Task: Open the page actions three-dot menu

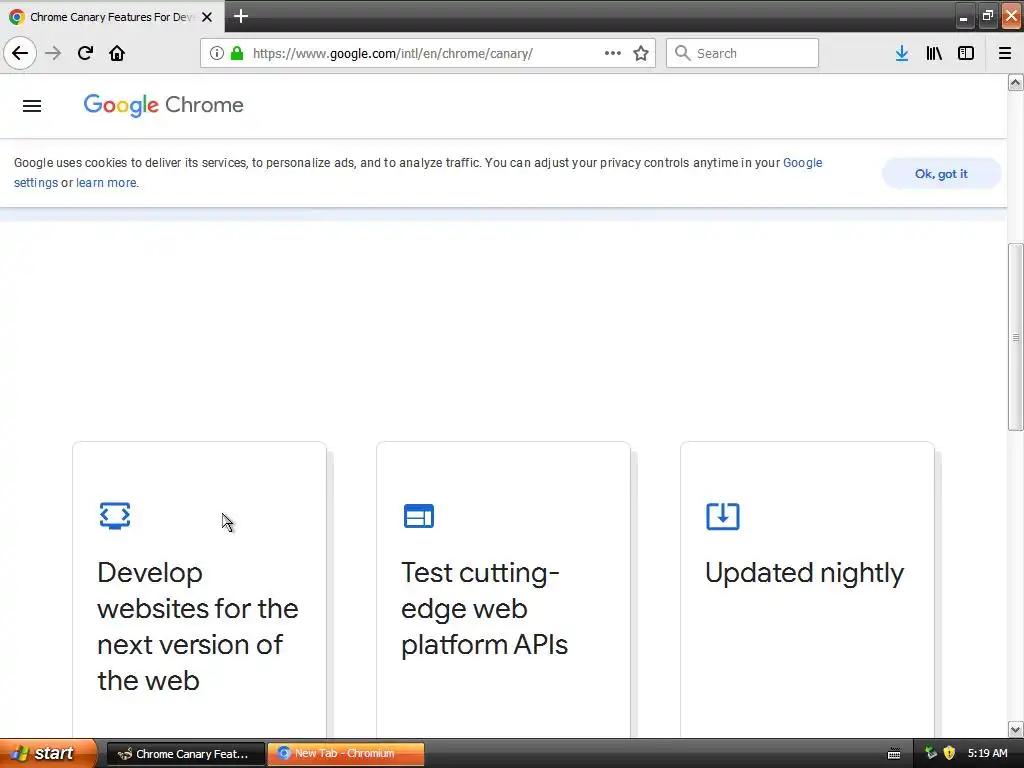Action: tap(613, 53)
